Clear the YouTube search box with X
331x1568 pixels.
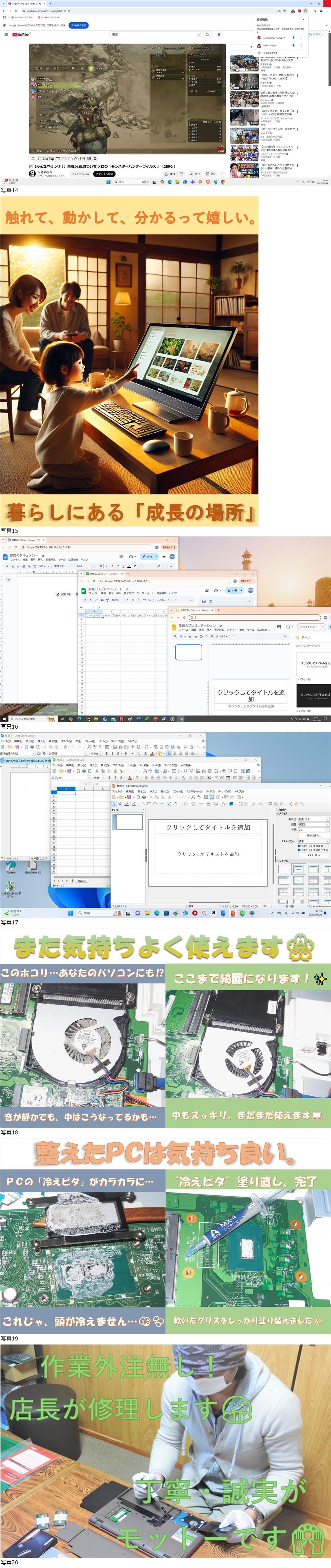coord(198,35)
